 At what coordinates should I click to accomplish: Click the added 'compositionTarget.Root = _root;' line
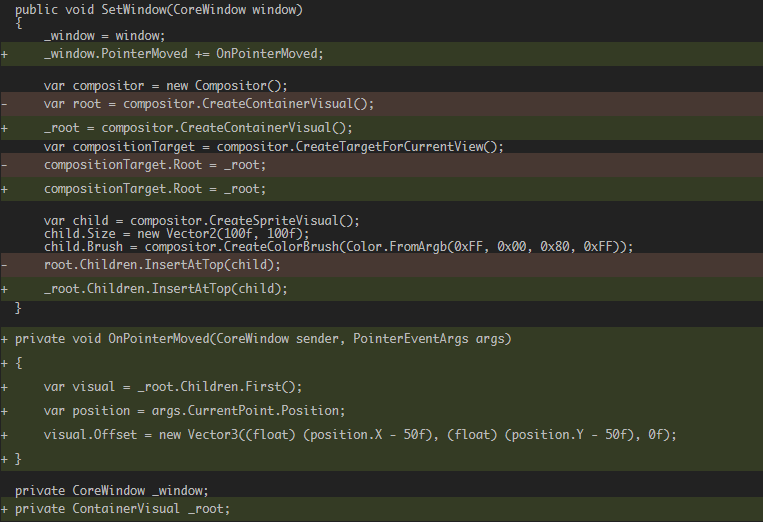382,189
